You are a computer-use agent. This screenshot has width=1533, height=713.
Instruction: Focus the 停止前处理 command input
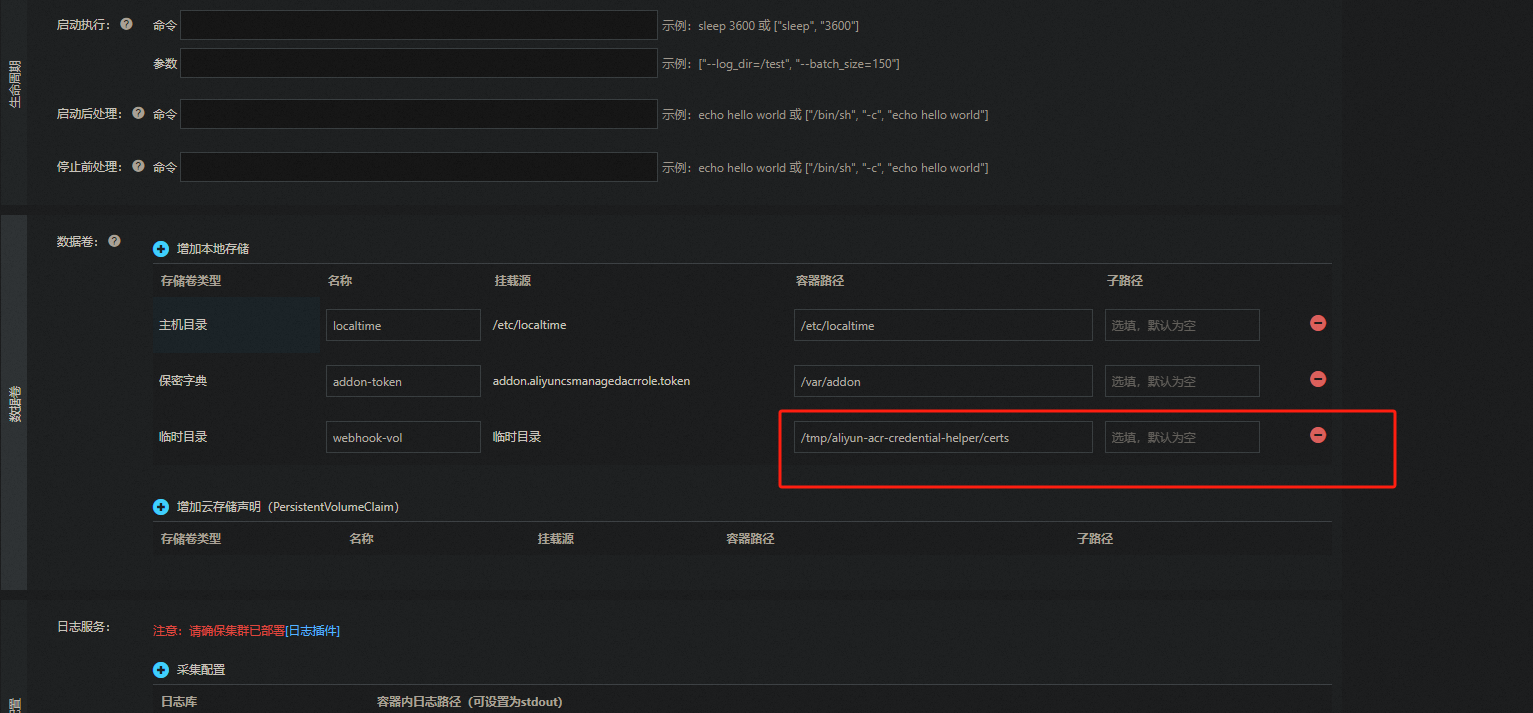pos(418,167)
